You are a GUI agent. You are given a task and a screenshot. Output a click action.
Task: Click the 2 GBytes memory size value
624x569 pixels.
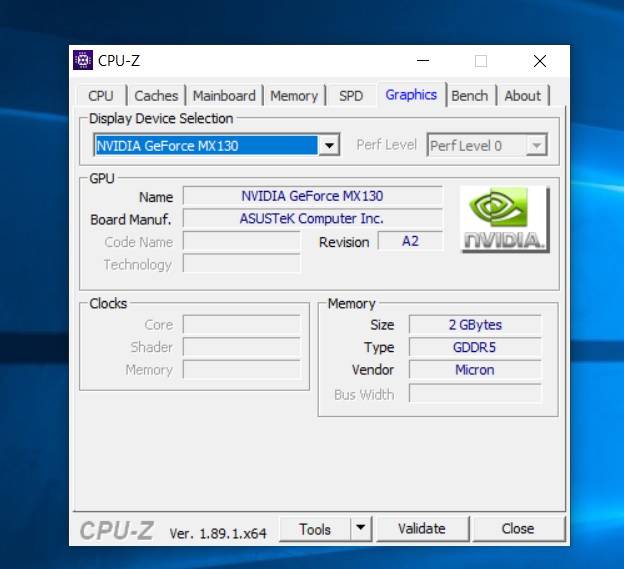475,325
